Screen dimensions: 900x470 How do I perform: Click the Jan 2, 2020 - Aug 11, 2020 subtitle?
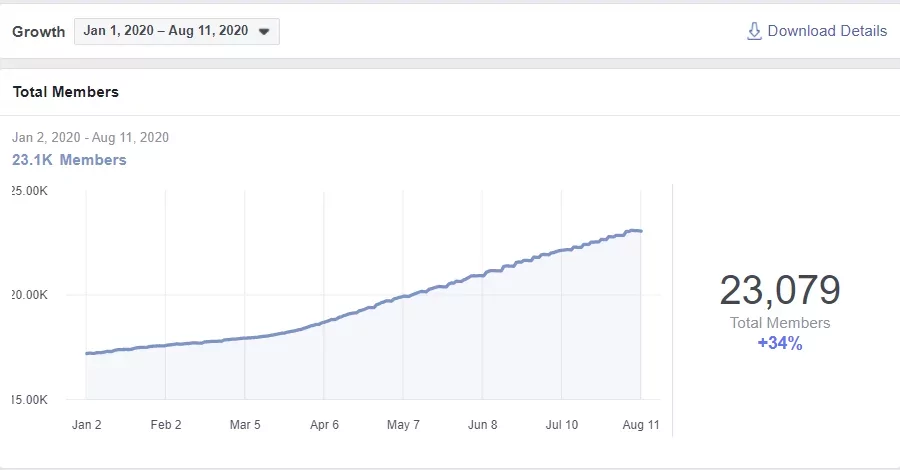pyautogui.click(x=90, y=137)
